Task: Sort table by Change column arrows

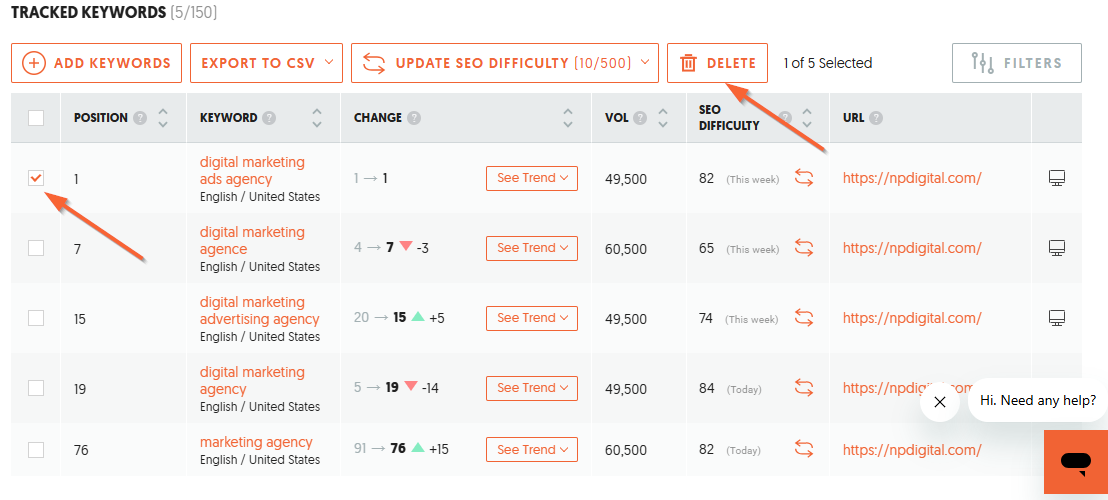Action: (568, 118)
